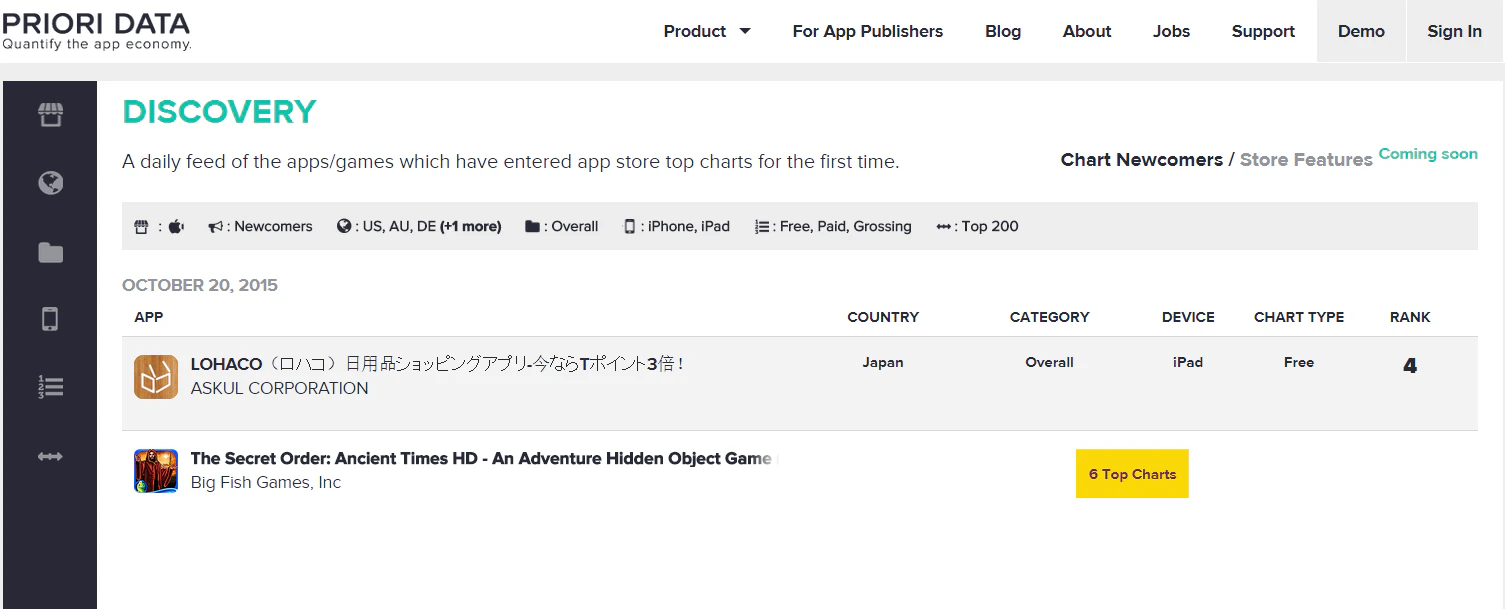Click the range icon beside Top 200
This screenshot has height=609, width=1505.
(x=943, y=227)
